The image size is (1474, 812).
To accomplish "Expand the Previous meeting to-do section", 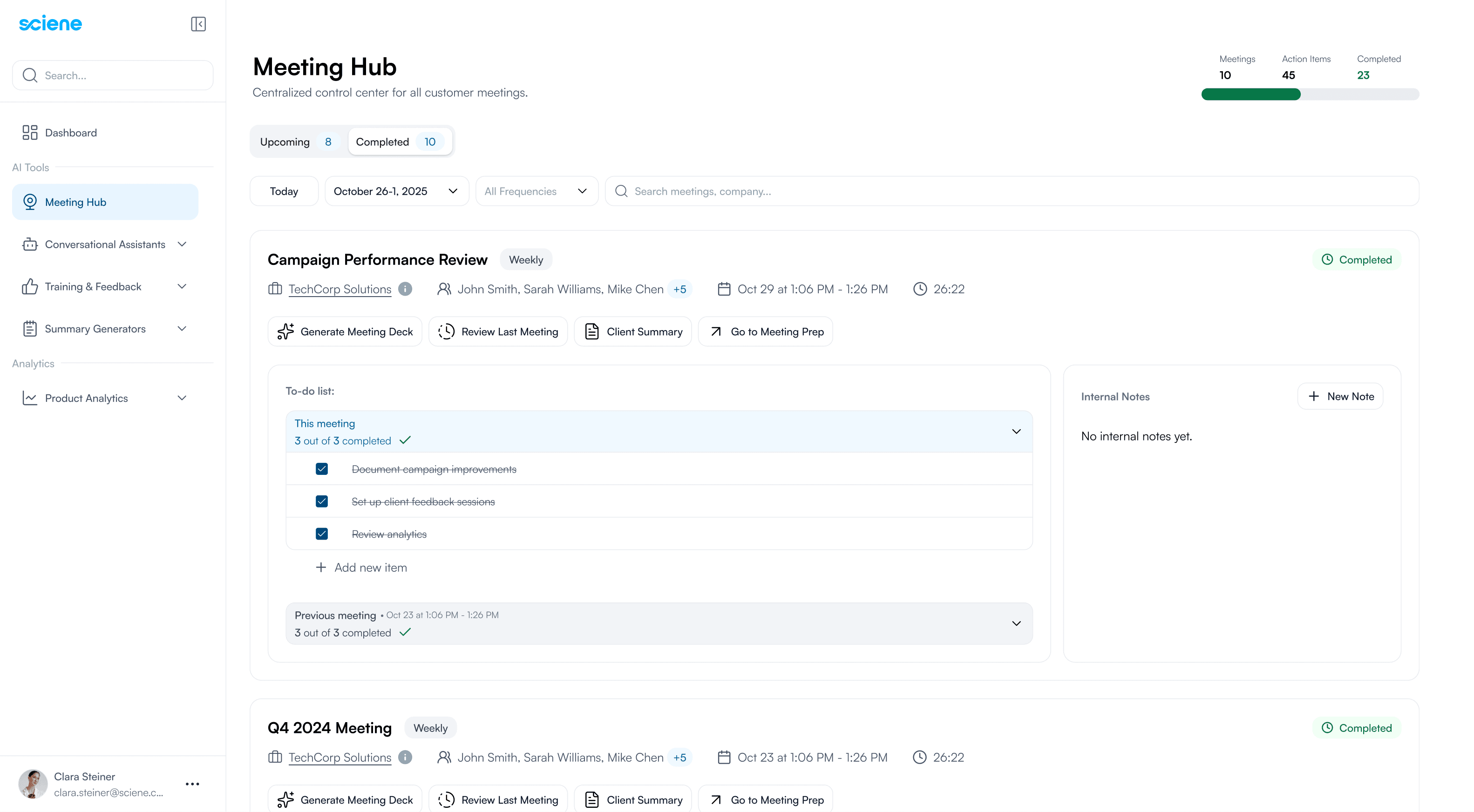I will [1016, 624].
